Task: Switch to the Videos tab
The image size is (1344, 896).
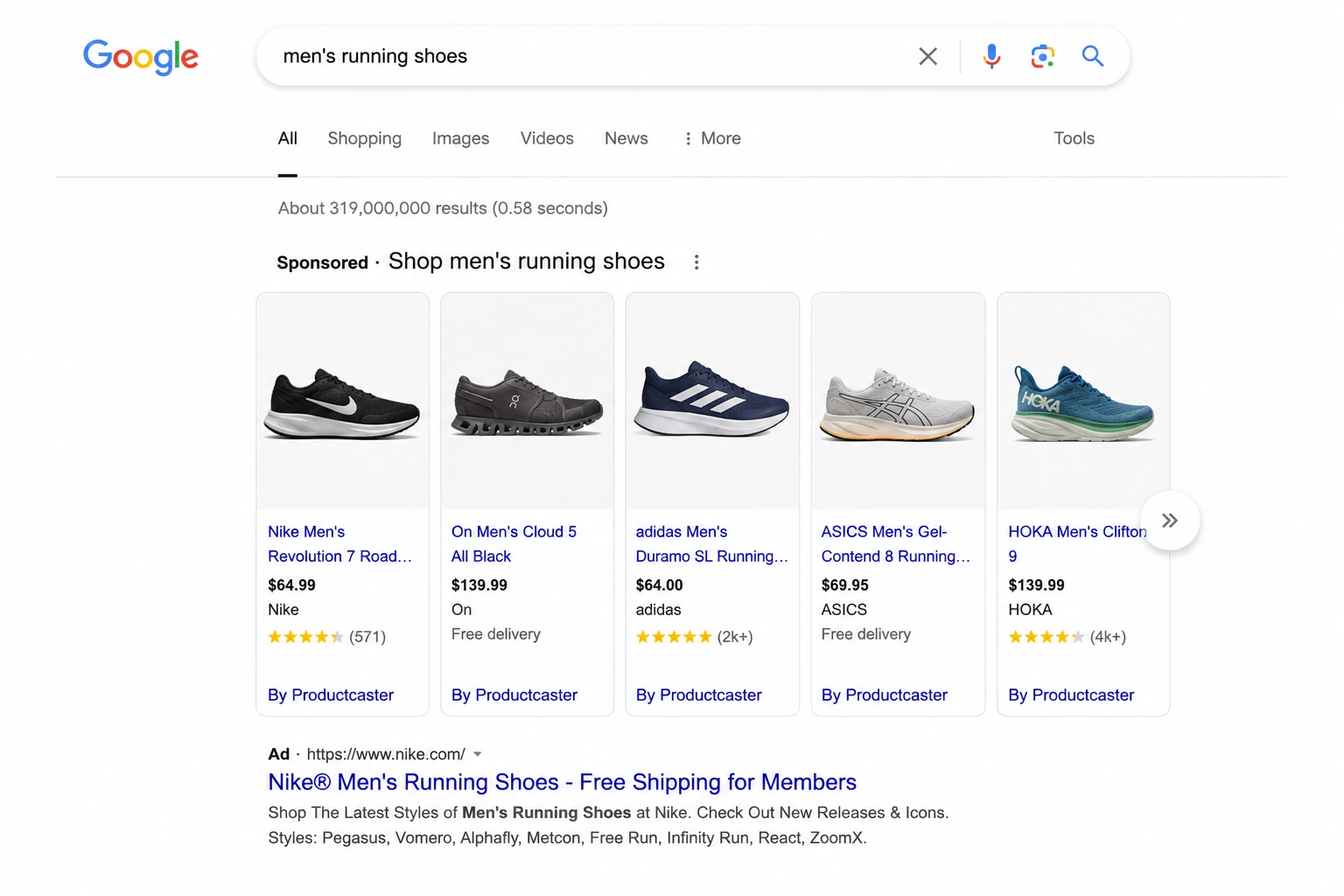Action: (547, 138)
